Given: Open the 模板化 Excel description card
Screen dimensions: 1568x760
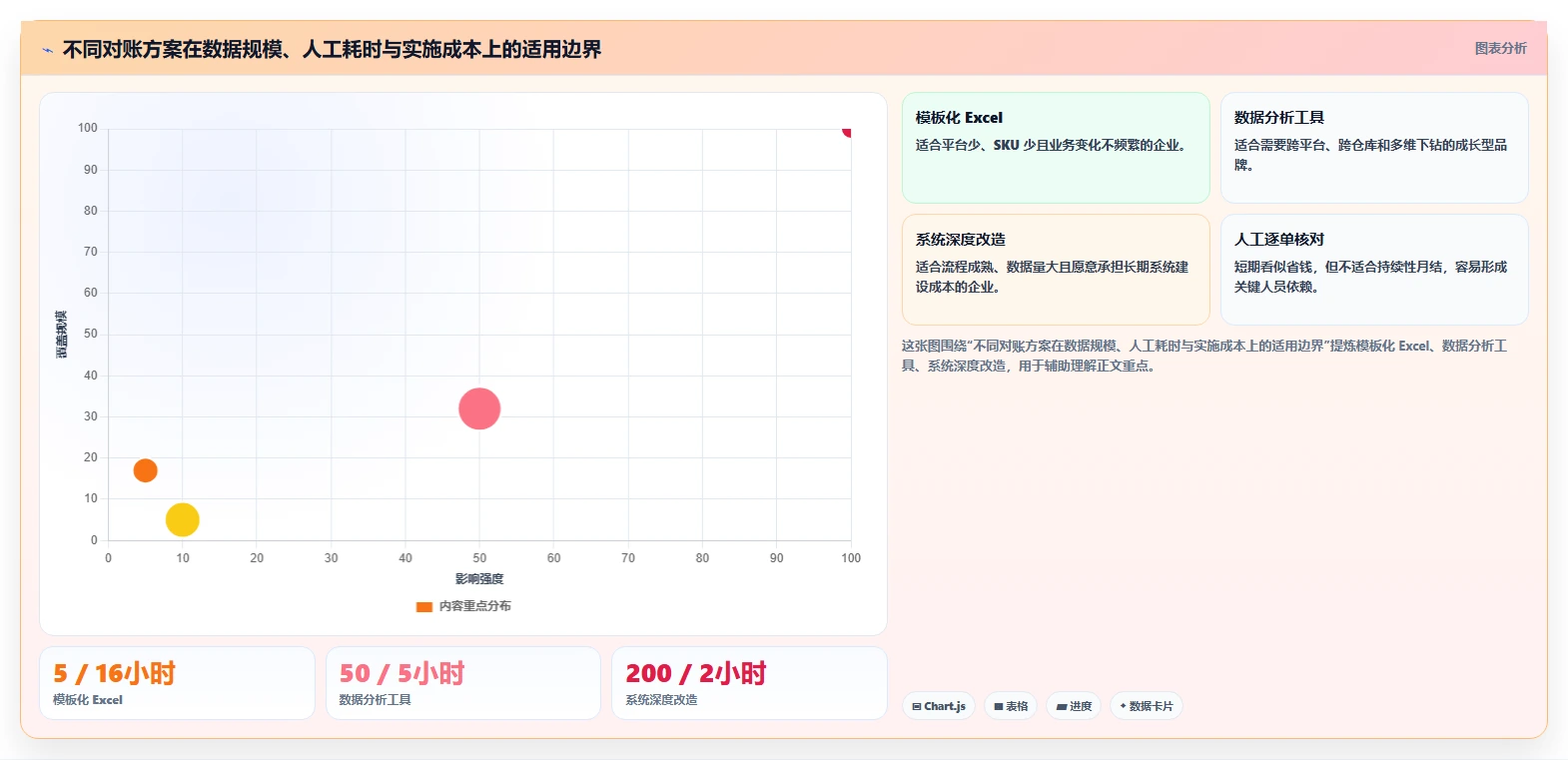Looking at the screenshot, I should [1056, 148].
